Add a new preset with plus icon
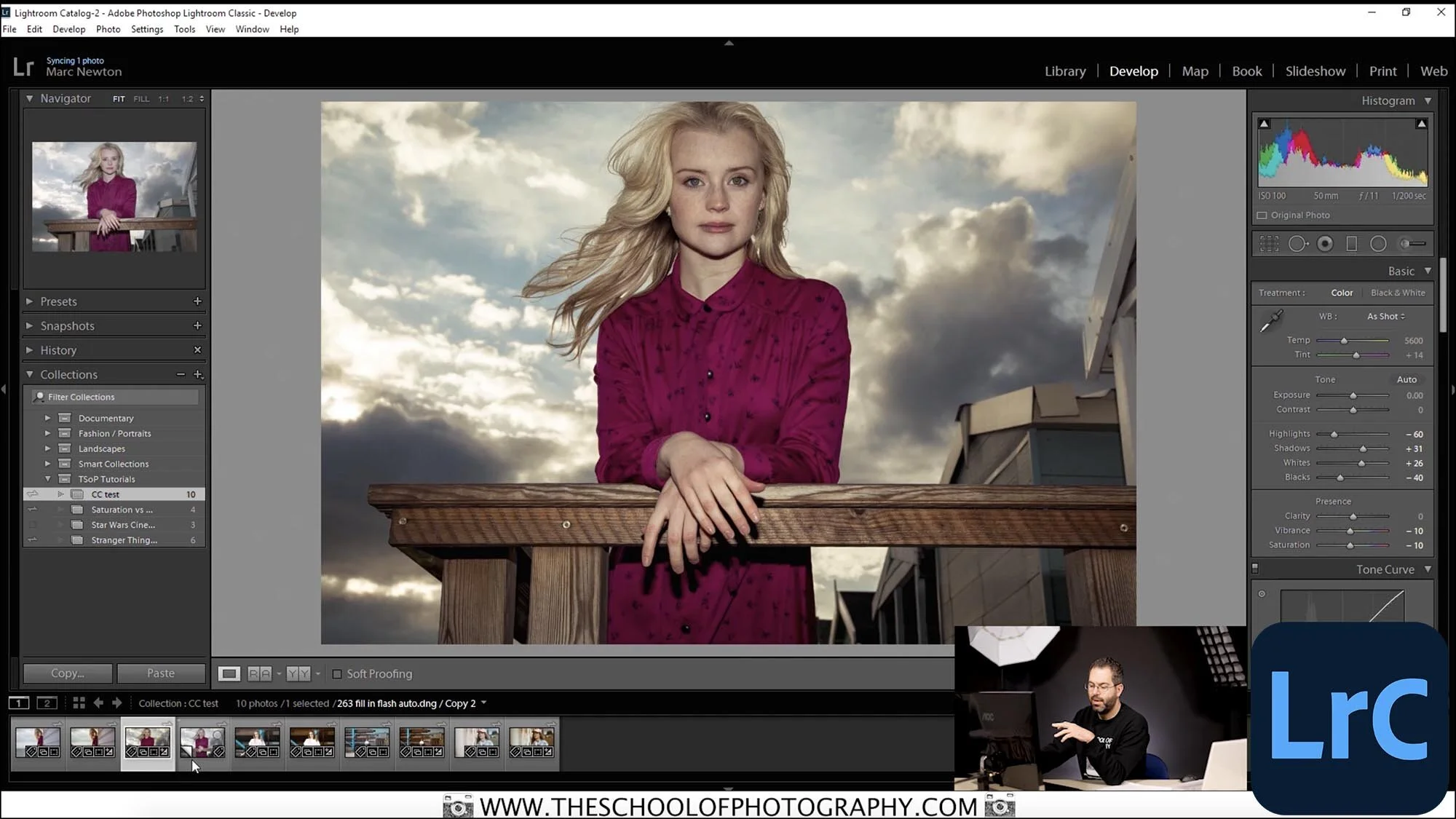 [197, 301]
